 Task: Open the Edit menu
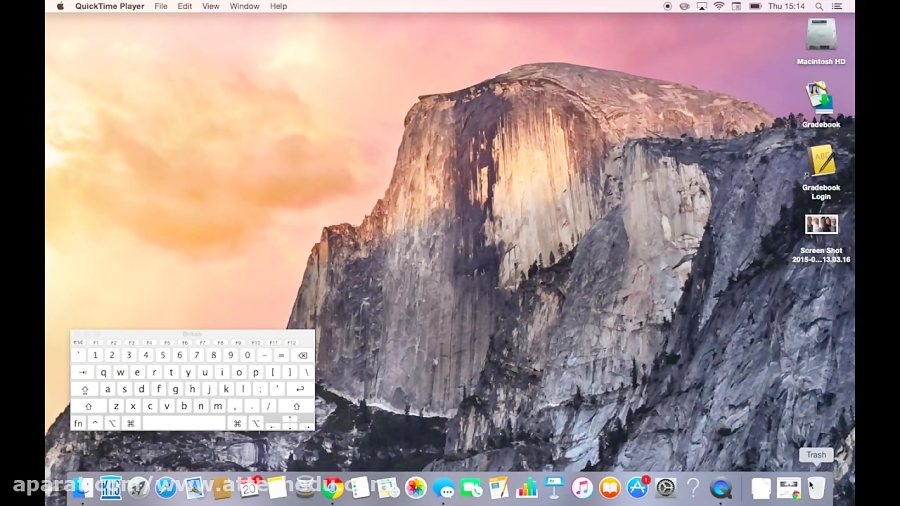[x=184, y=6]
